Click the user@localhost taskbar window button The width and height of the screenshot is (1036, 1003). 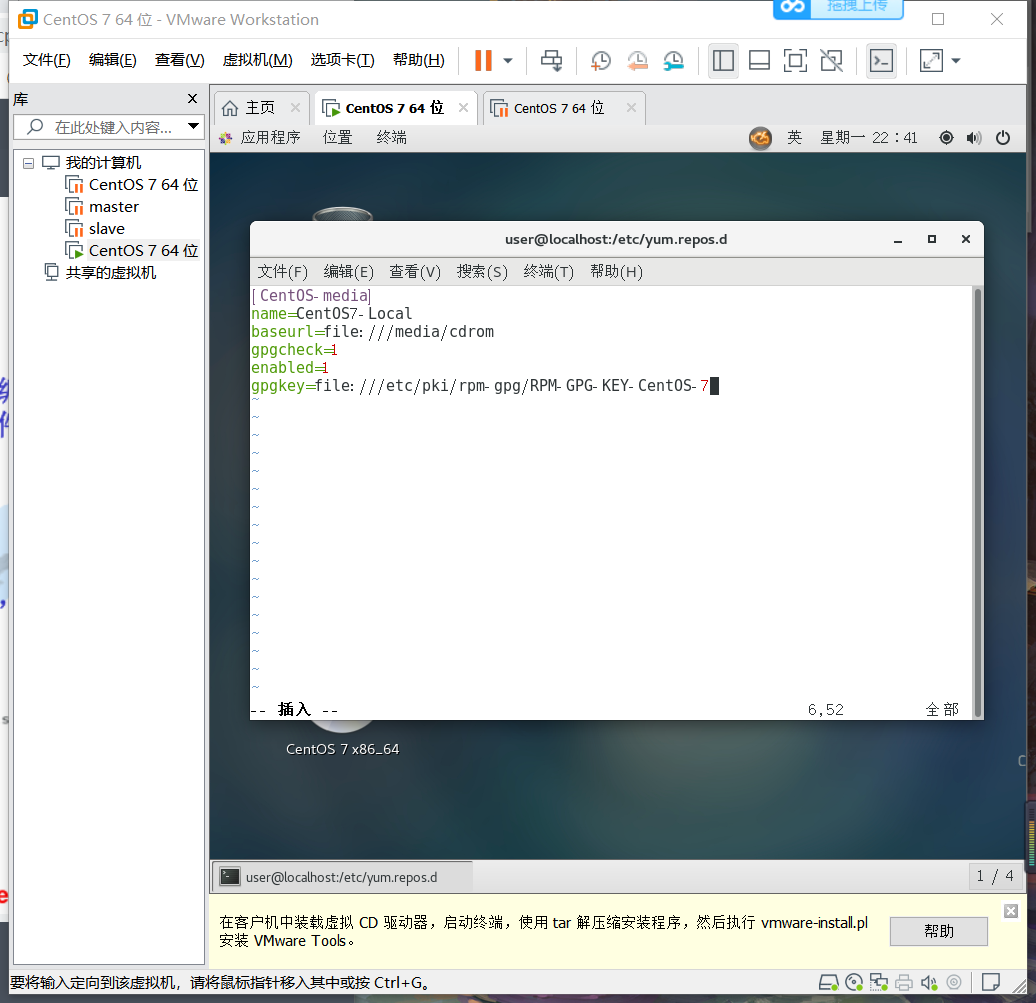(342, 877)
